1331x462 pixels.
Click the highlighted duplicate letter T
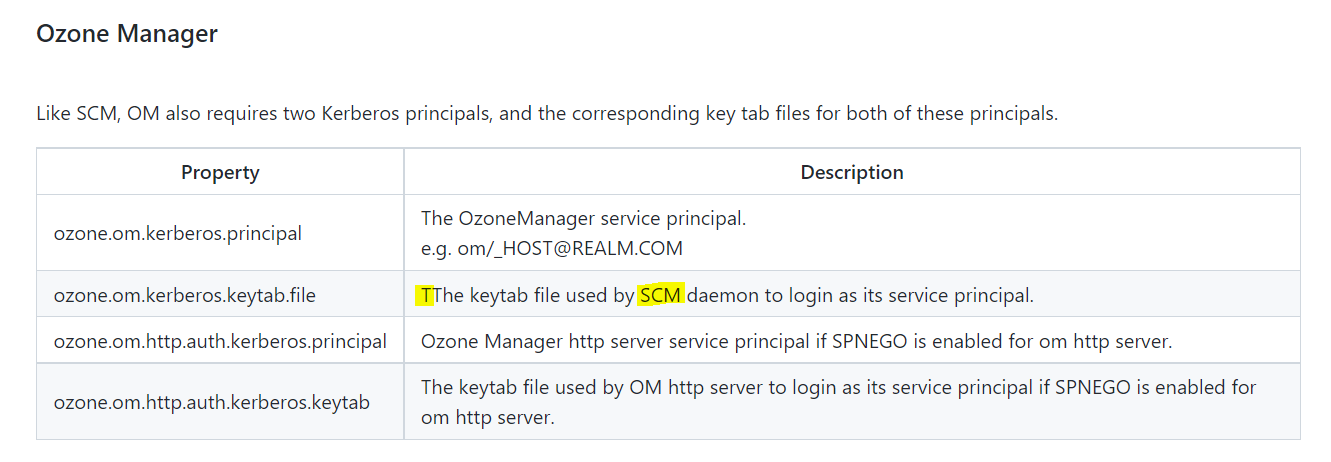[x=426, y=296]
